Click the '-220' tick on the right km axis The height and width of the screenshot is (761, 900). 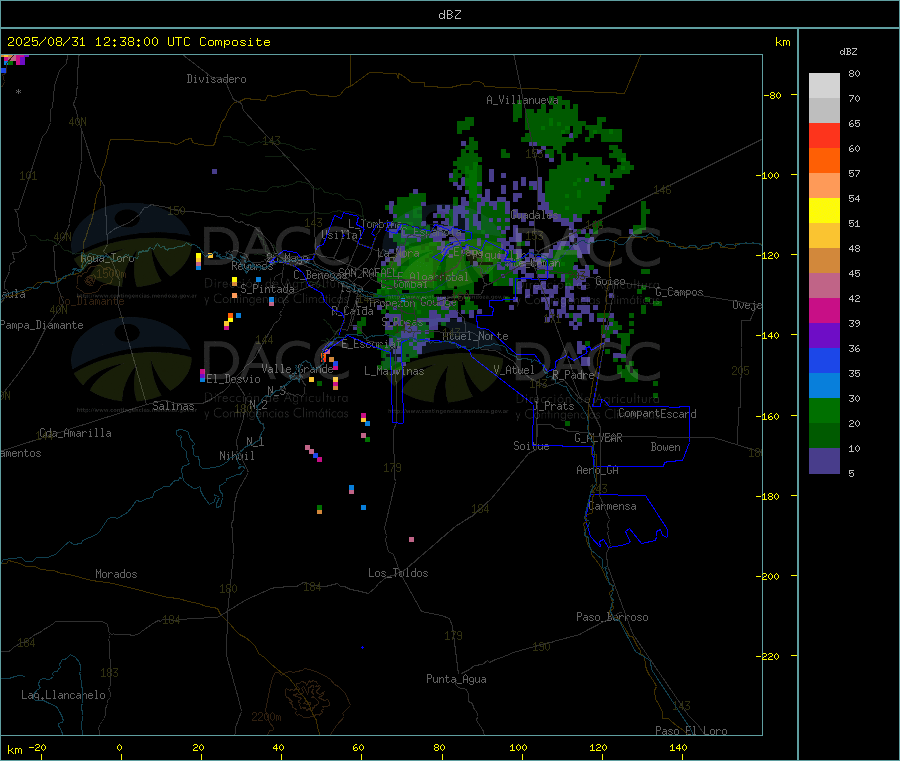767,656
